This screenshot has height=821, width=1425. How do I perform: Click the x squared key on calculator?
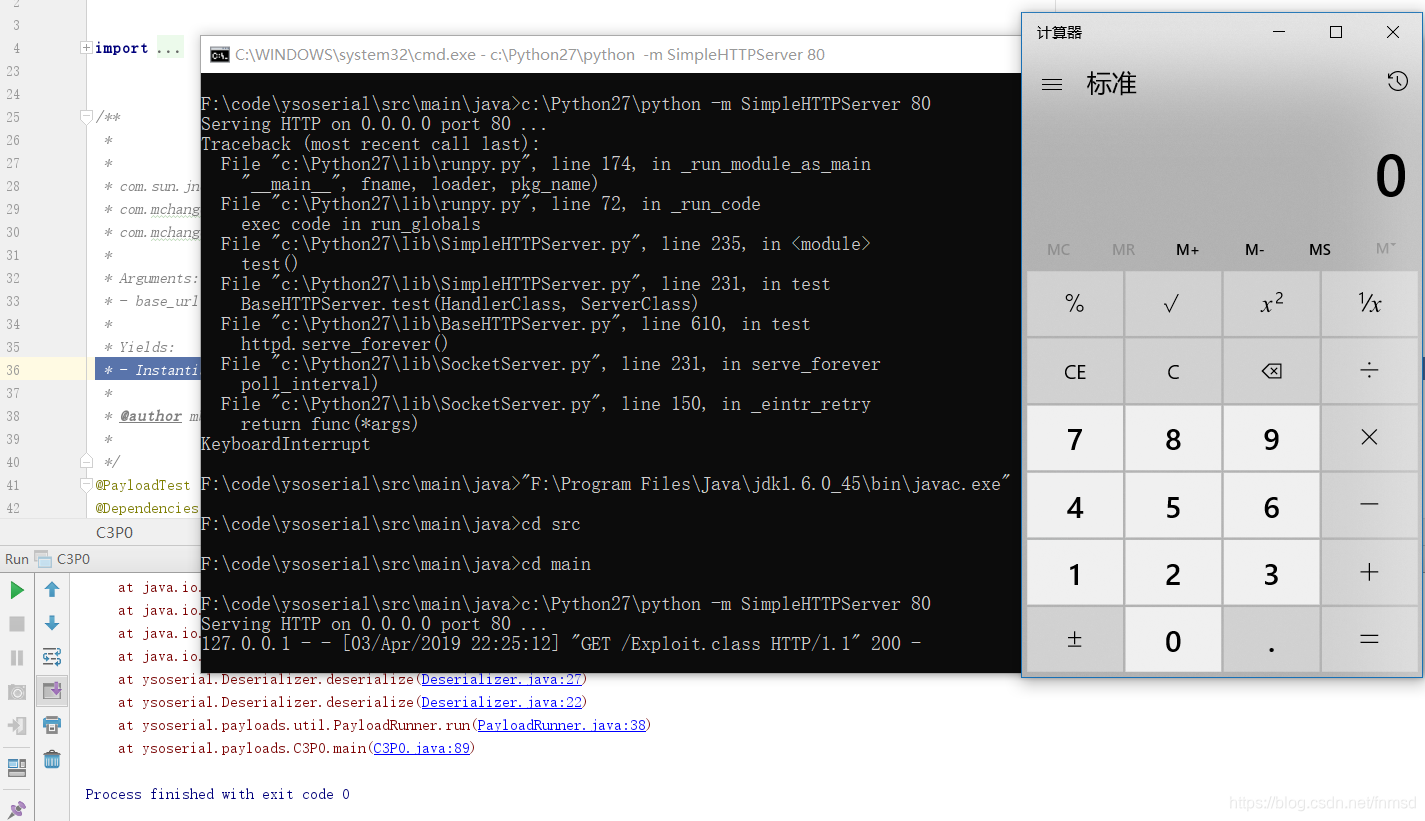point(1271,304)
